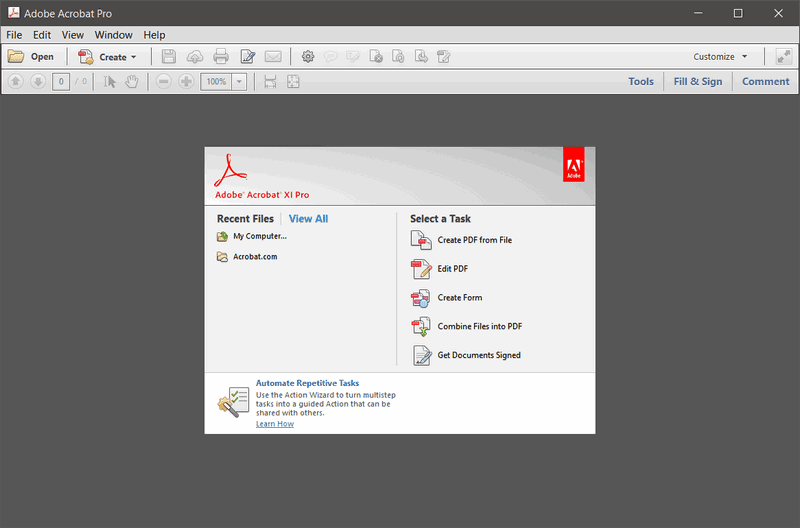Click the Learn How link
Viewport: 800px width, 528px height.
coord(274,424)
